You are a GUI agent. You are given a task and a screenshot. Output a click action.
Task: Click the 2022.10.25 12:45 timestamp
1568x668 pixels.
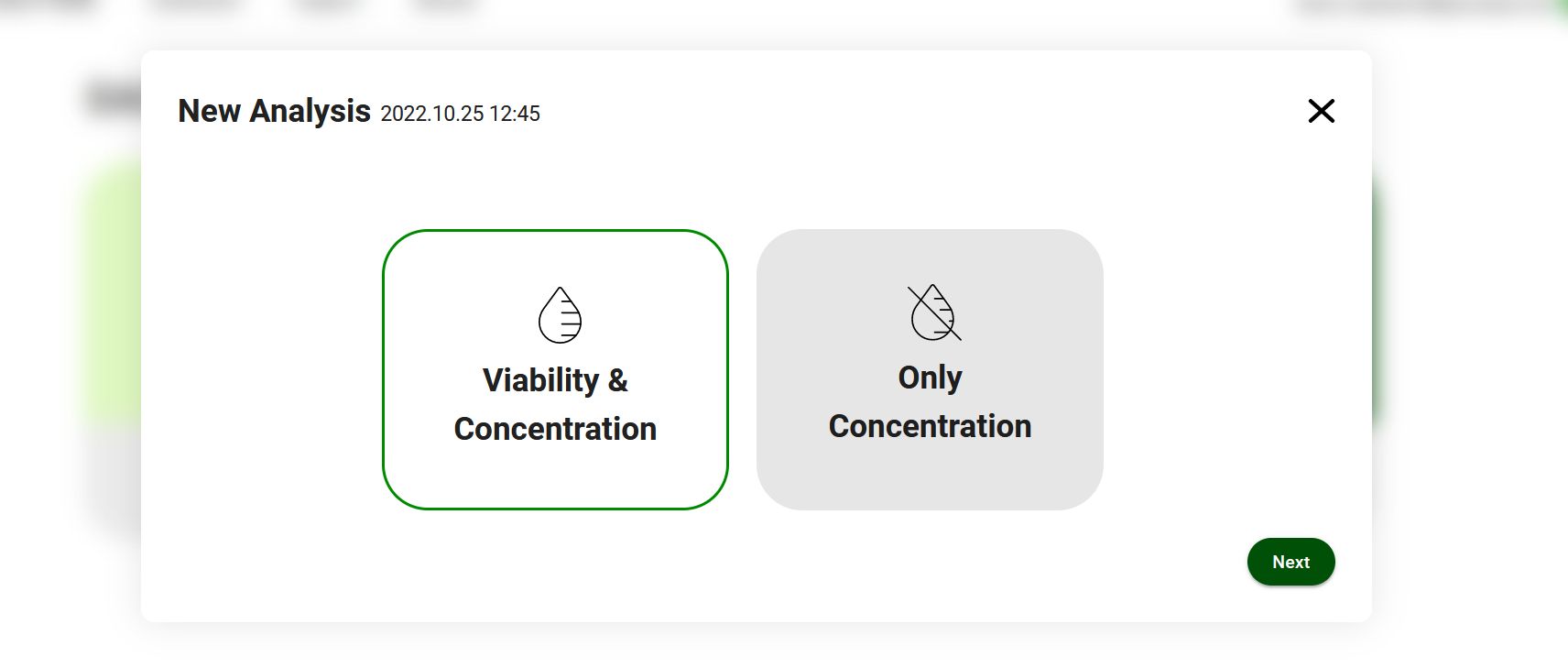[460, 114]
